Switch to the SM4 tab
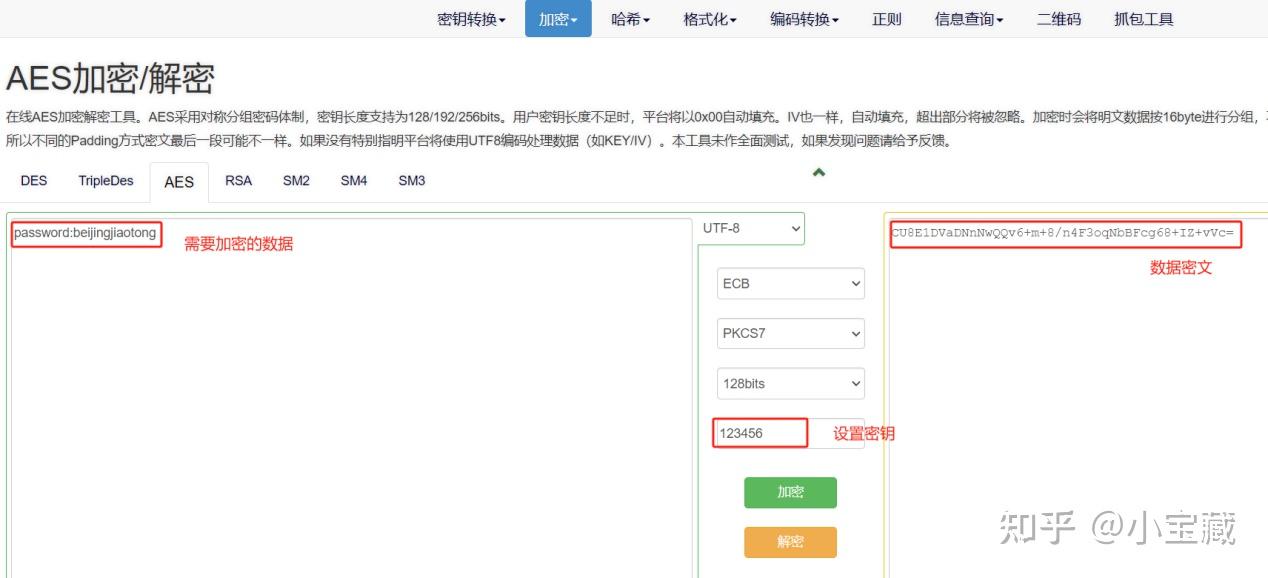The height and width of the screenshot is (578, 1268). pos(353,181)
